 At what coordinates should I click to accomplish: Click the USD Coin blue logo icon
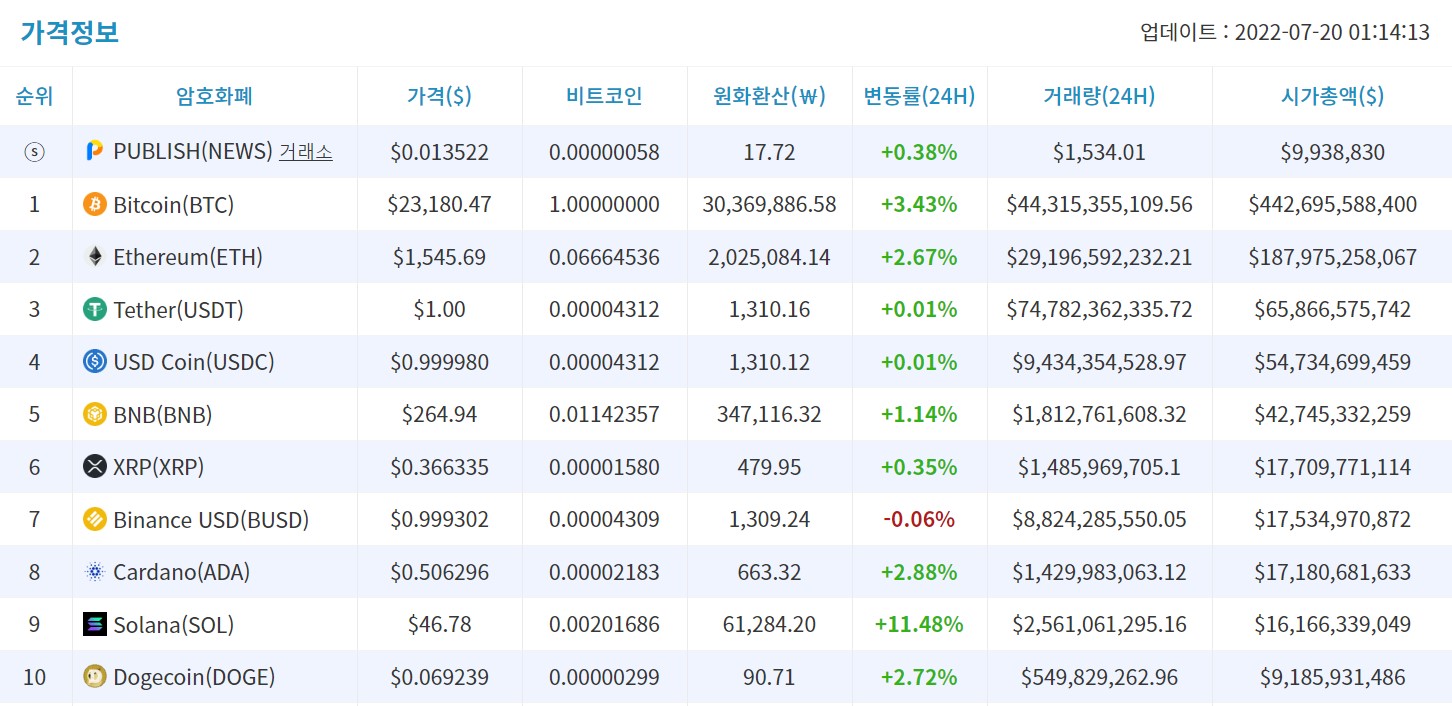94,362
